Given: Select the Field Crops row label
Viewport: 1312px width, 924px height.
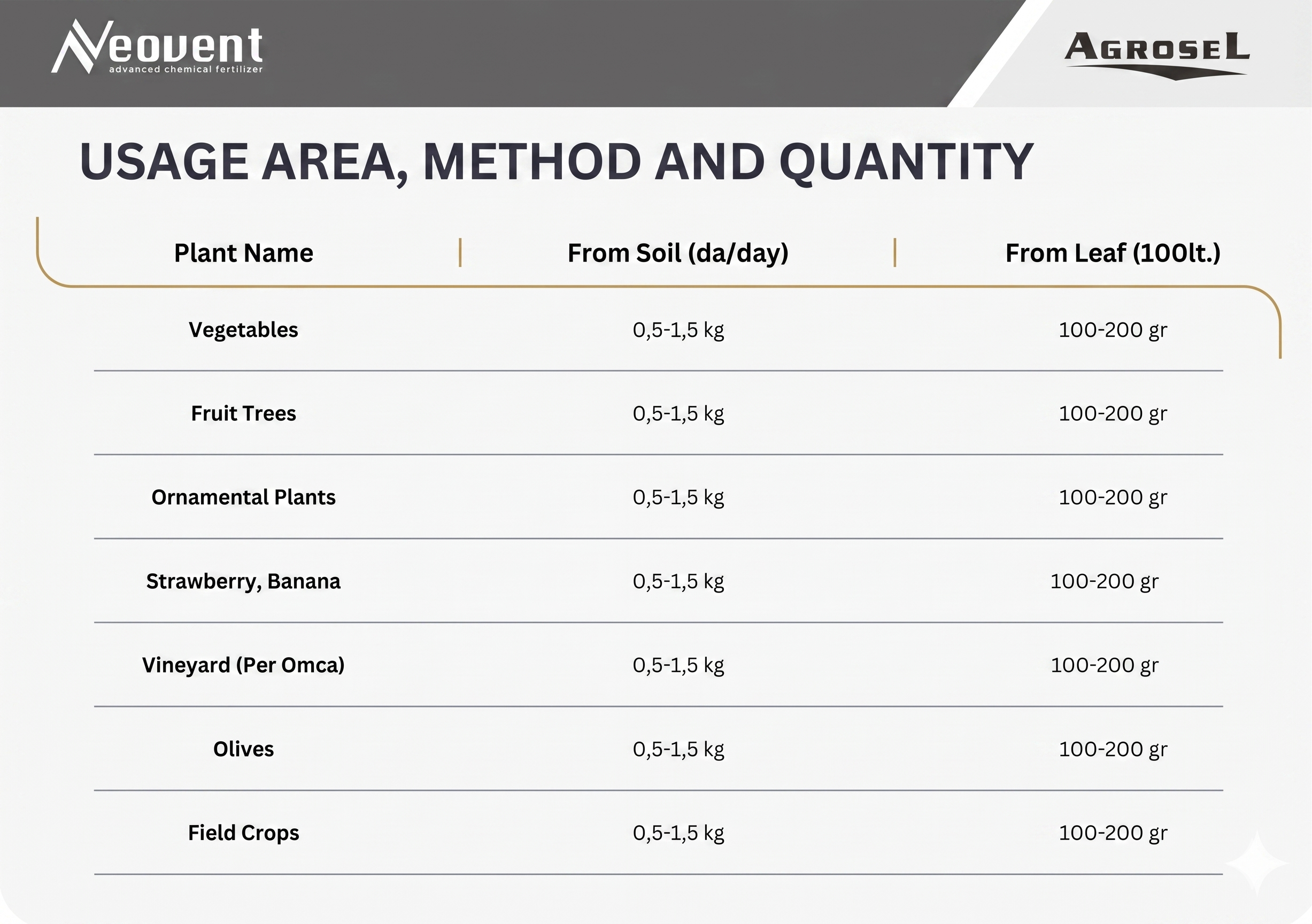Looking at the screenshot, I should click(243, 833).
